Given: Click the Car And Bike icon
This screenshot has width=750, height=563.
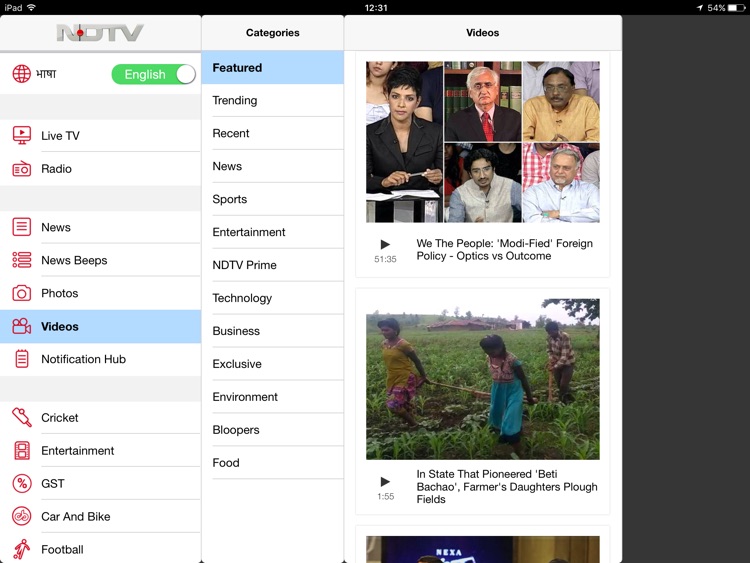Looking at the screenshot, I should 22,517.
